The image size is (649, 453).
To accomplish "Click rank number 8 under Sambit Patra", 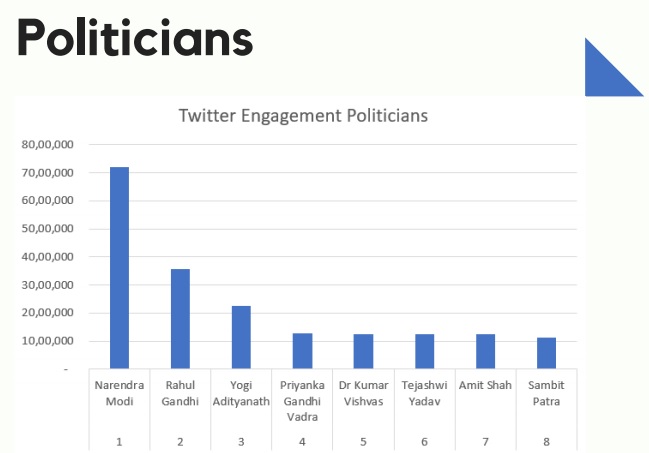I will (546, 441).
